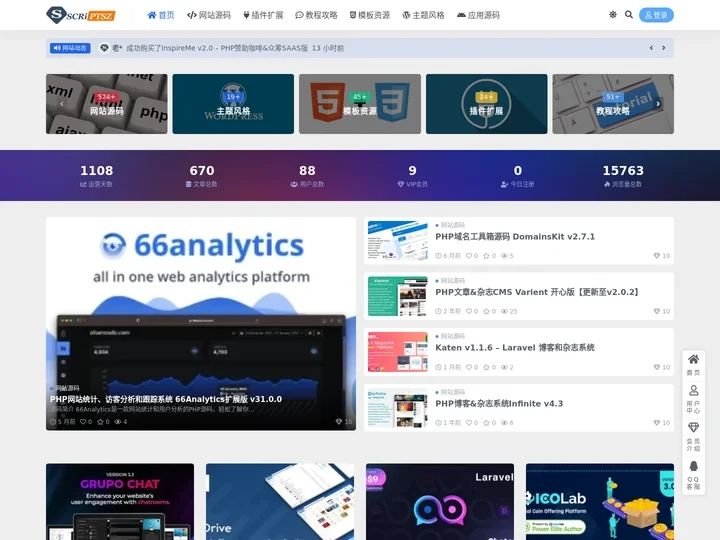Viewport: 720px width, 540px height.
Task: Open the Grupo Chat product card
Action: tap(120, 501)
